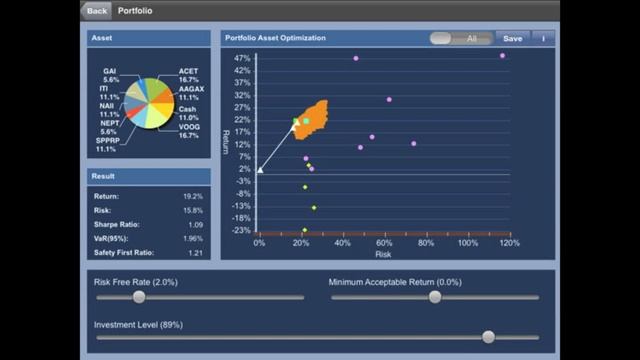Image resolution: width=640 pixels, height=360 pixels.
Task: Click the purple point near 12% return, 74% risk
Action: pos(414,144)
